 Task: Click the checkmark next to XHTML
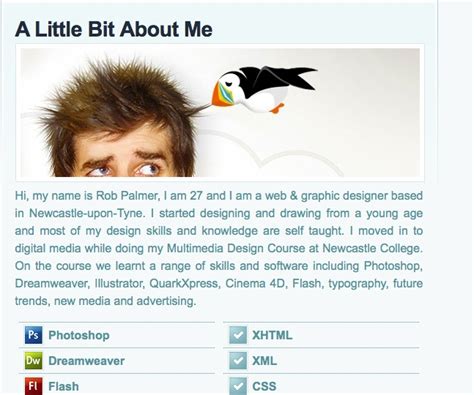tap(238, 335)
